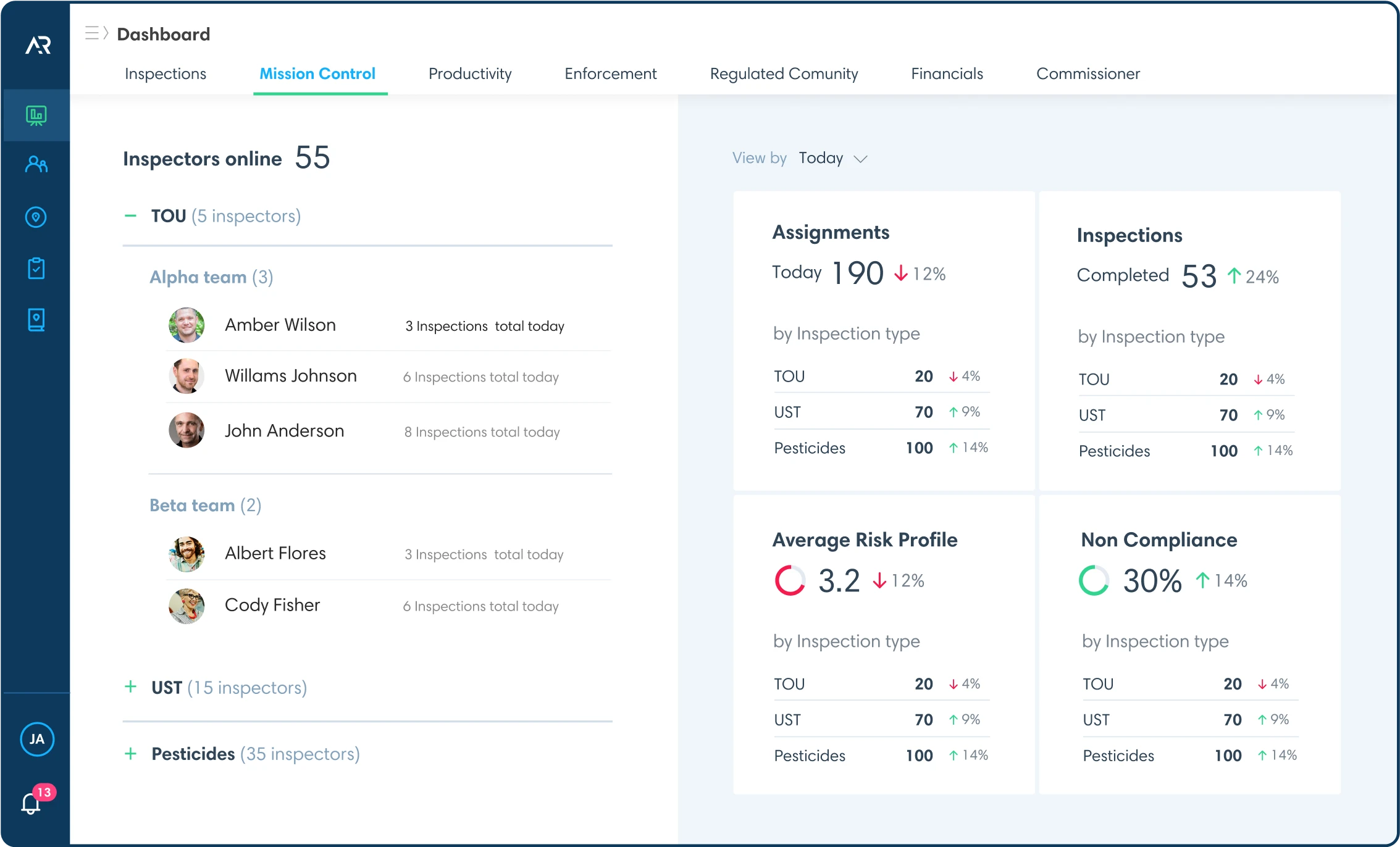This screenshot has width=1400, height=847.
Task: Click Assignments Today value 190
Action: pyautogui.click(x=858, y=273)
